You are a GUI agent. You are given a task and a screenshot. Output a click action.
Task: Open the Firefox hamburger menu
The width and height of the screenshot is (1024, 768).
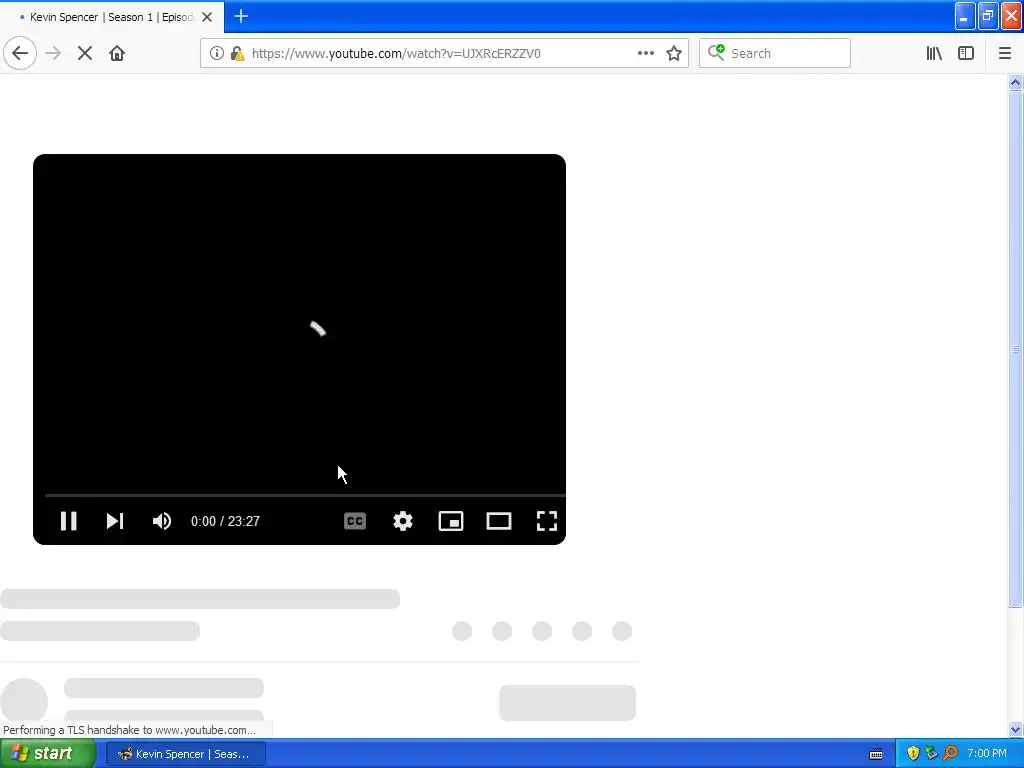click(1005, 54)
